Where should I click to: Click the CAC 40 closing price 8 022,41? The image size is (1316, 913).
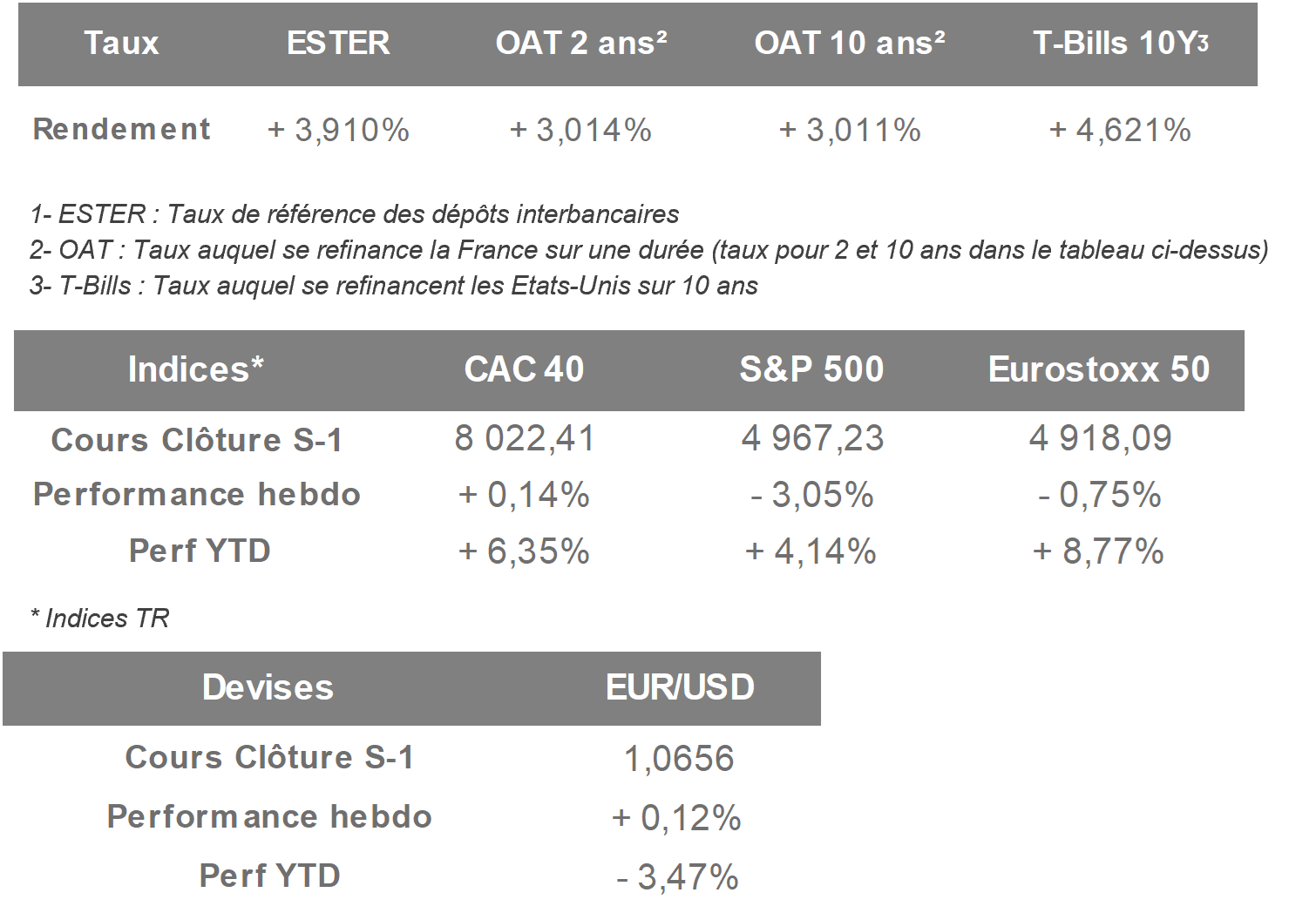pos(524,438)
